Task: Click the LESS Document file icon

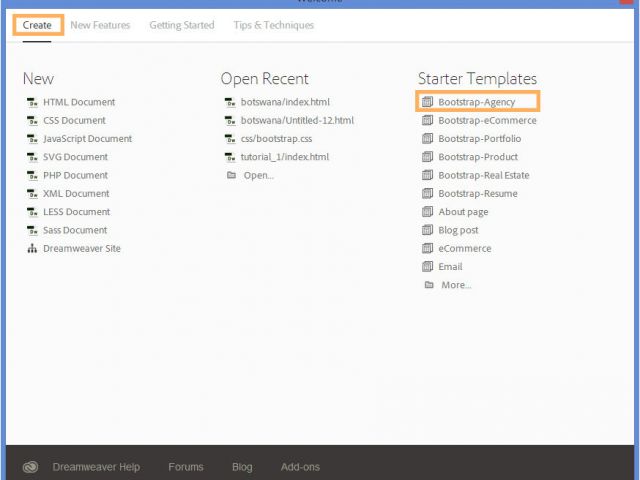Action: [x=32, y=212]
